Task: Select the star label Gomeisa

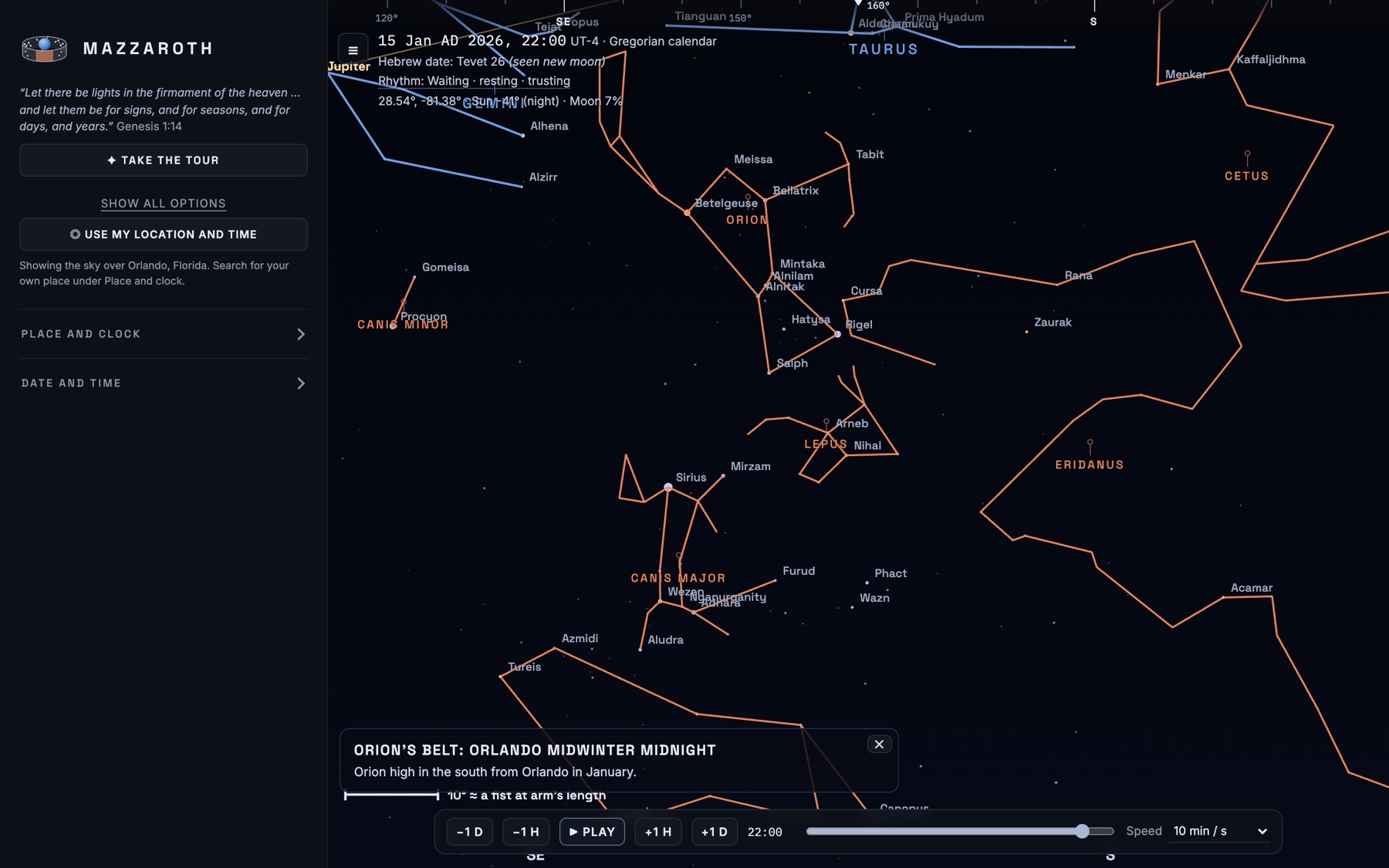Action: click(x=445, y=267)
